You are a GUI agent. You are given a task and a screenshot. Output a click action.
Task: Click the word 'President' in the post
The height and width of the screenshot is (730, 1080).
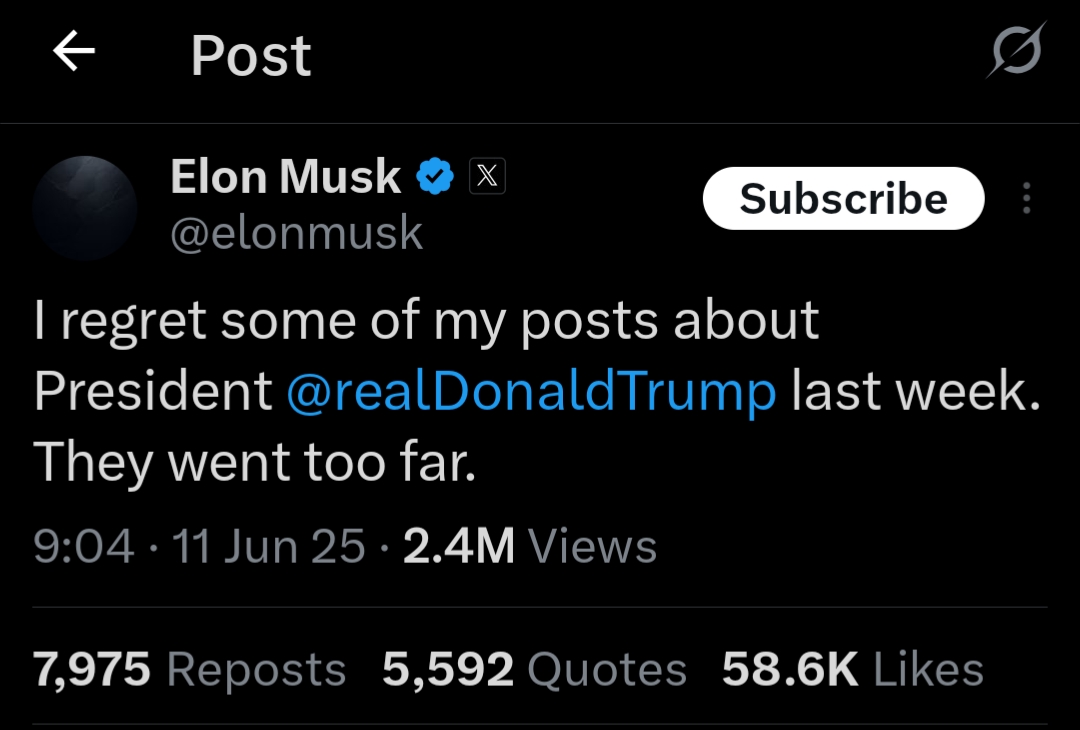click(153, 391)
